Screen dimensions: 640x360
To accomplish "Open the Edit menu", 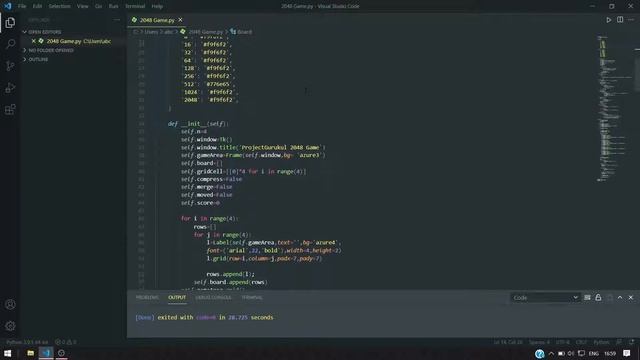I will (x=37, y=6).
